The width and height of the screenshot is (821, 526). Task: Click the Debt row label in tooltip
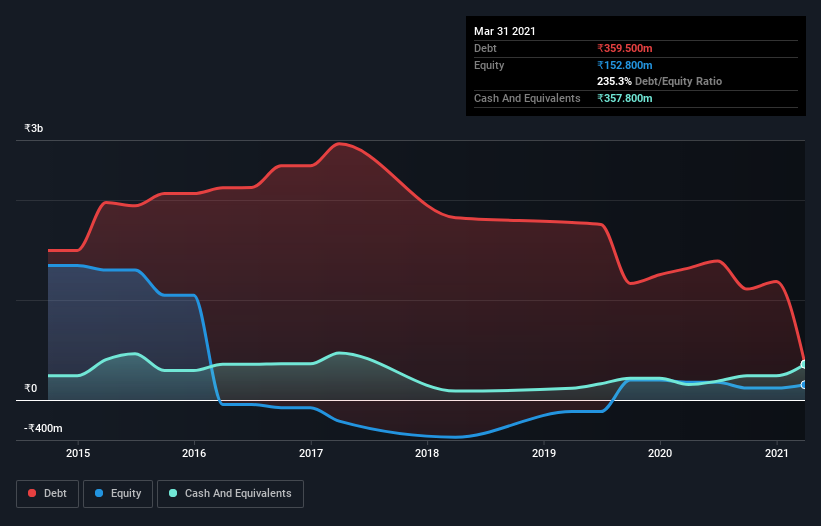click(485, 48)
